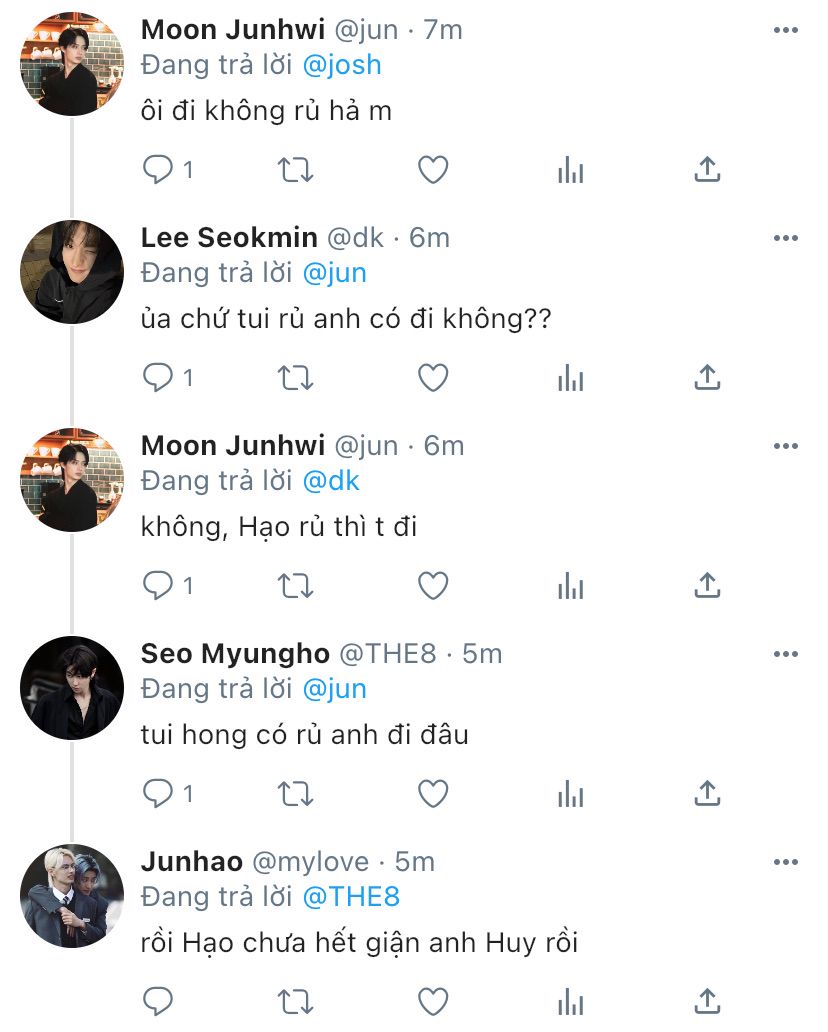Viewport: 828px width, 1032px height.
Task: Share Moon Junhwi's 'Hạo rủ thì t đi' tweet
Action: (x=707, y=586)
